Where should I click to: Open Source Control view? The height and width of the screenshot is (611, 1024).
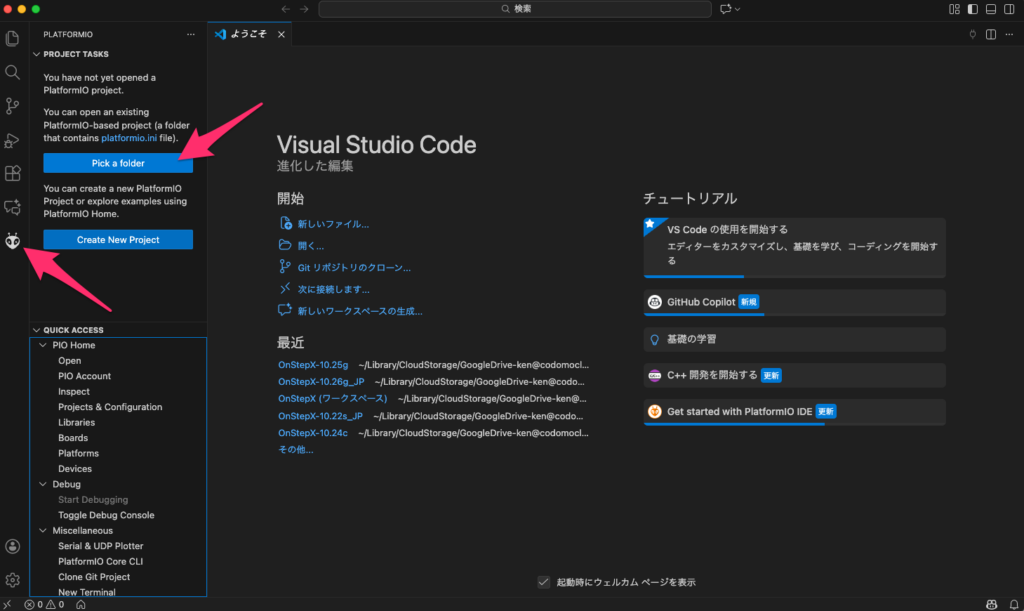pos(13,105)
